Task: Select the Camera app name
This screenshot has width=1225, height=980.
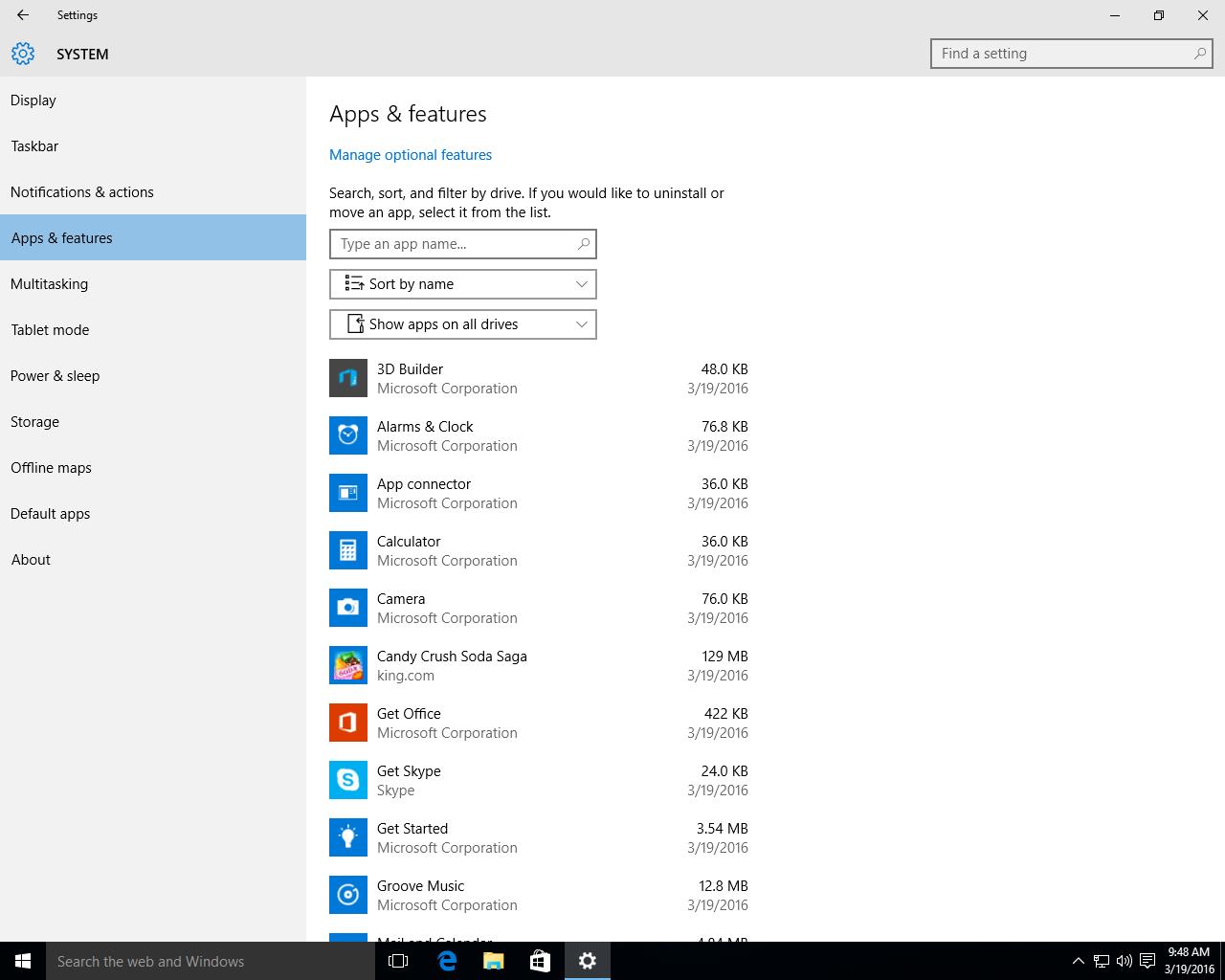Action: point(401,599)
